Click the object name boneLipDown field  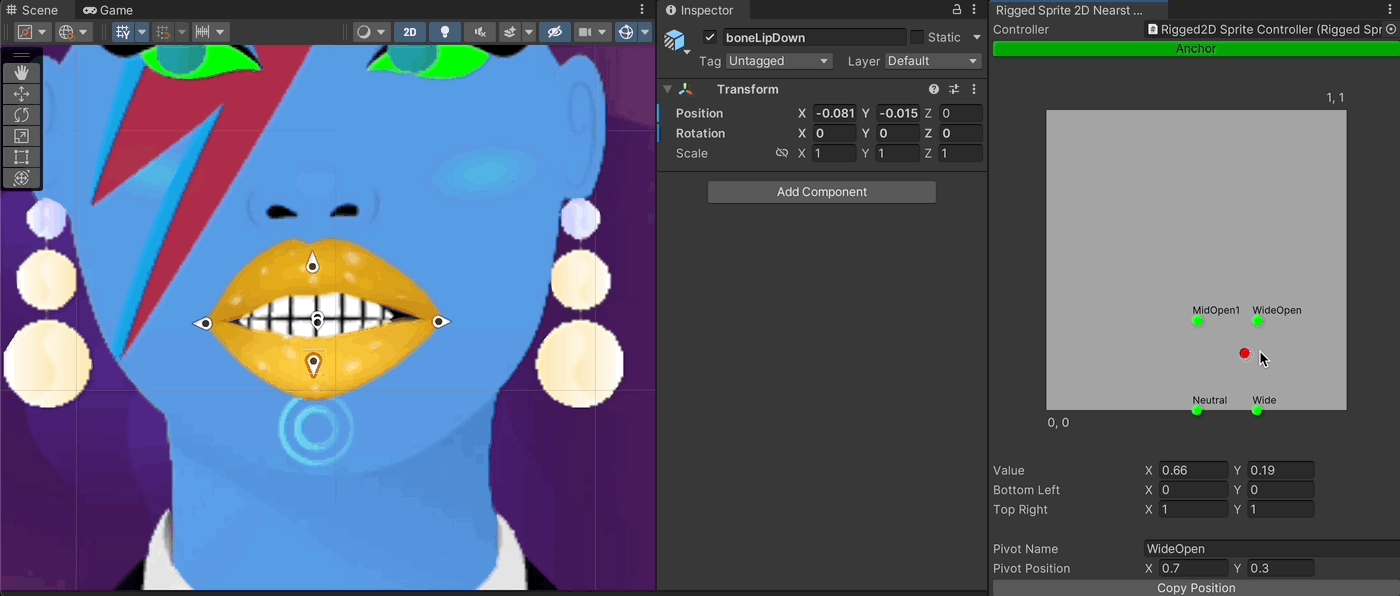(813, 37)
